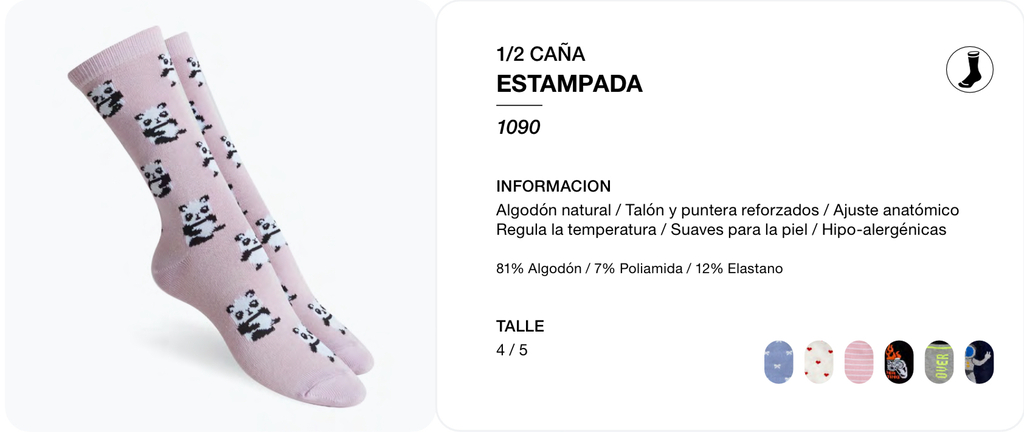Image resolution: width=1024 pixels, height=432 pixels.
Task: Select the black flaming skull swatch
Action: pos(899,362)
